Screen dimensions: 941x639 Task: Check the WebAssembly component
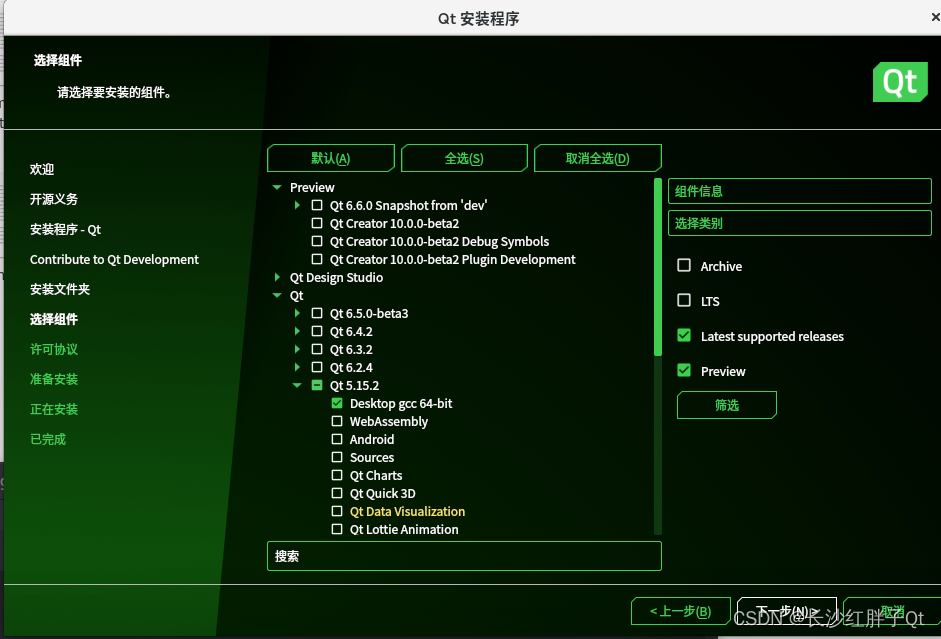(x=337, y=421)
